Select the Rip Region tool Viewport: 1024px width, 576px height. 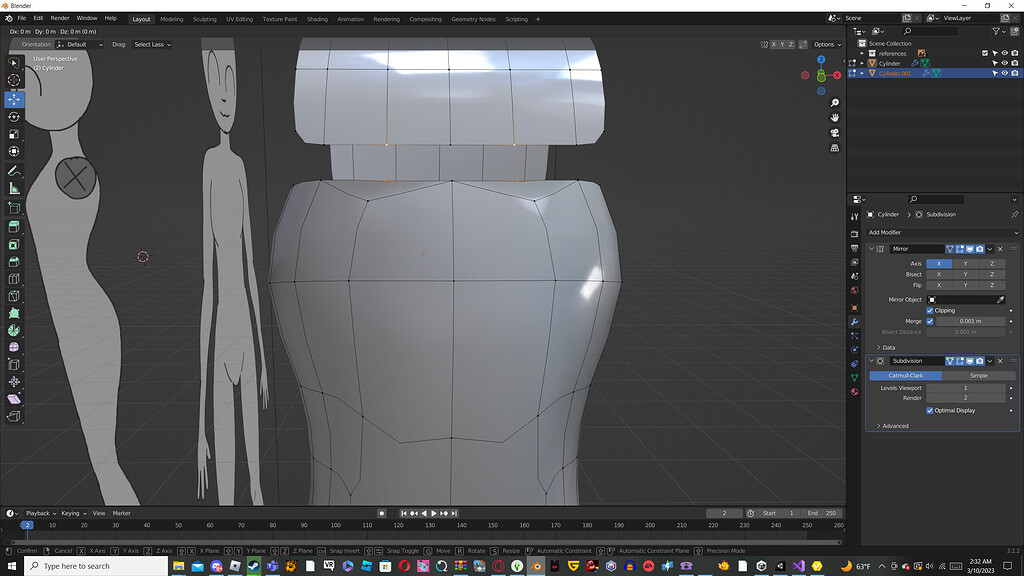click(14, 416)
